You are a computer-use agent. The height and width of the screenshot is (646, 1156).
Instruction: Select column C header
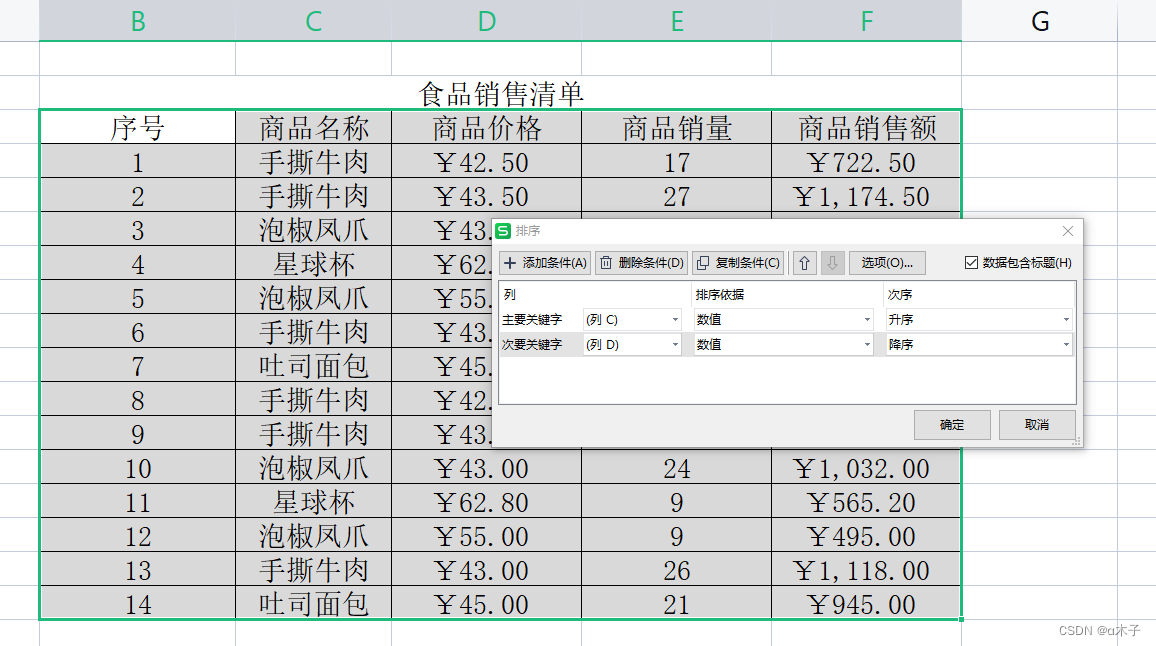[313, 21]
